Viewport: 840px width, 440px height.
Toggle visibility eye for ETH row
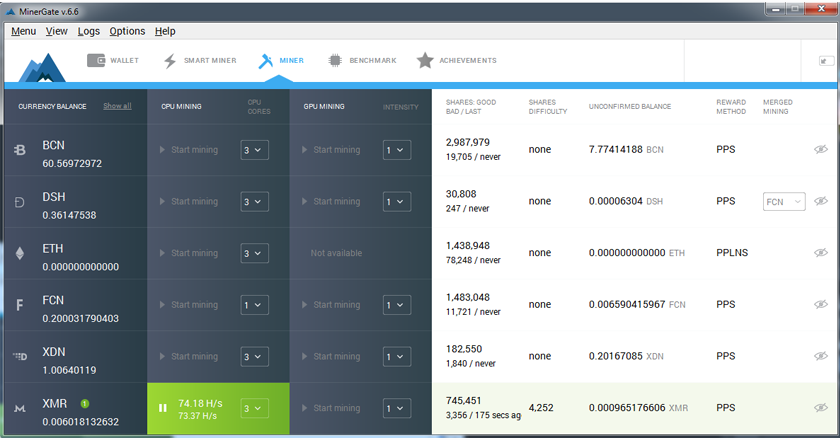tap(821, 254)
